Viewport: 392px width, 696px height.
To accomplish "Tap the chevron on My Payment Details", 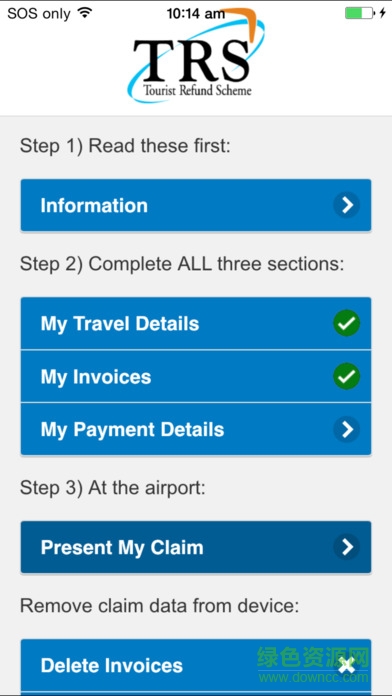I will [x=346, y=429].
